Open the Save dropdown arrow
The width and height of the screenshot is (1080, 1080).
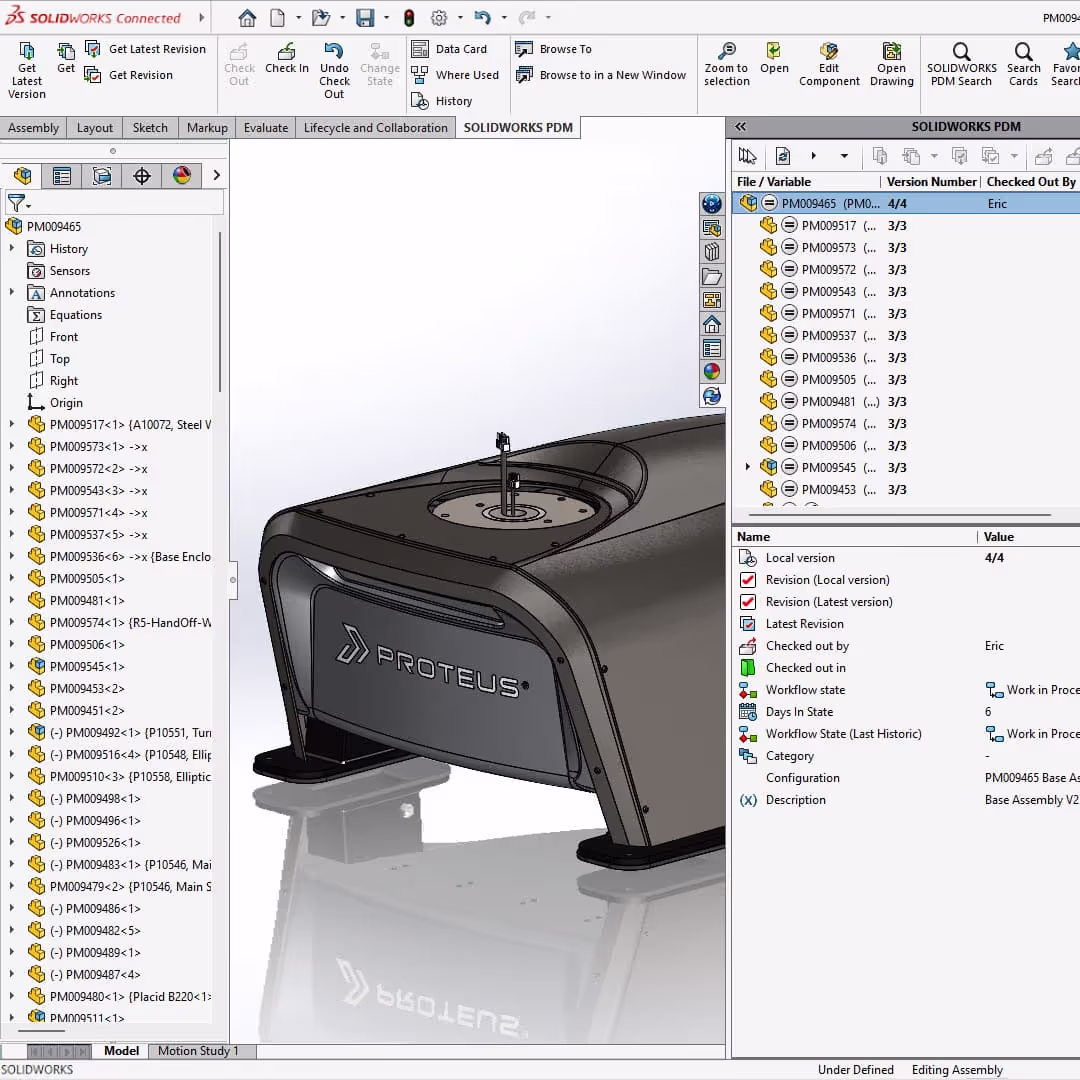386,18
